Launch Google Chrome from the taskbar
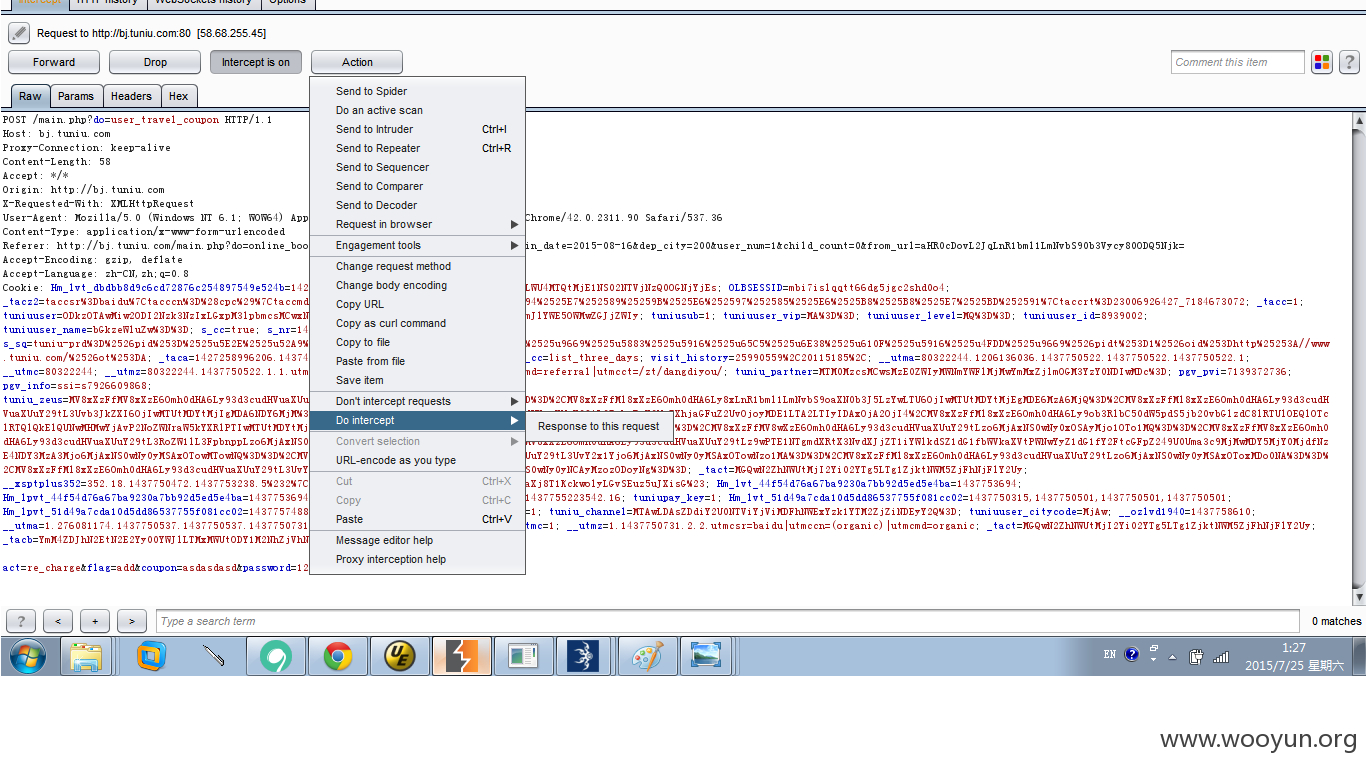Image resolution: width=1366 pixels, height=768 pixels. 337,656
